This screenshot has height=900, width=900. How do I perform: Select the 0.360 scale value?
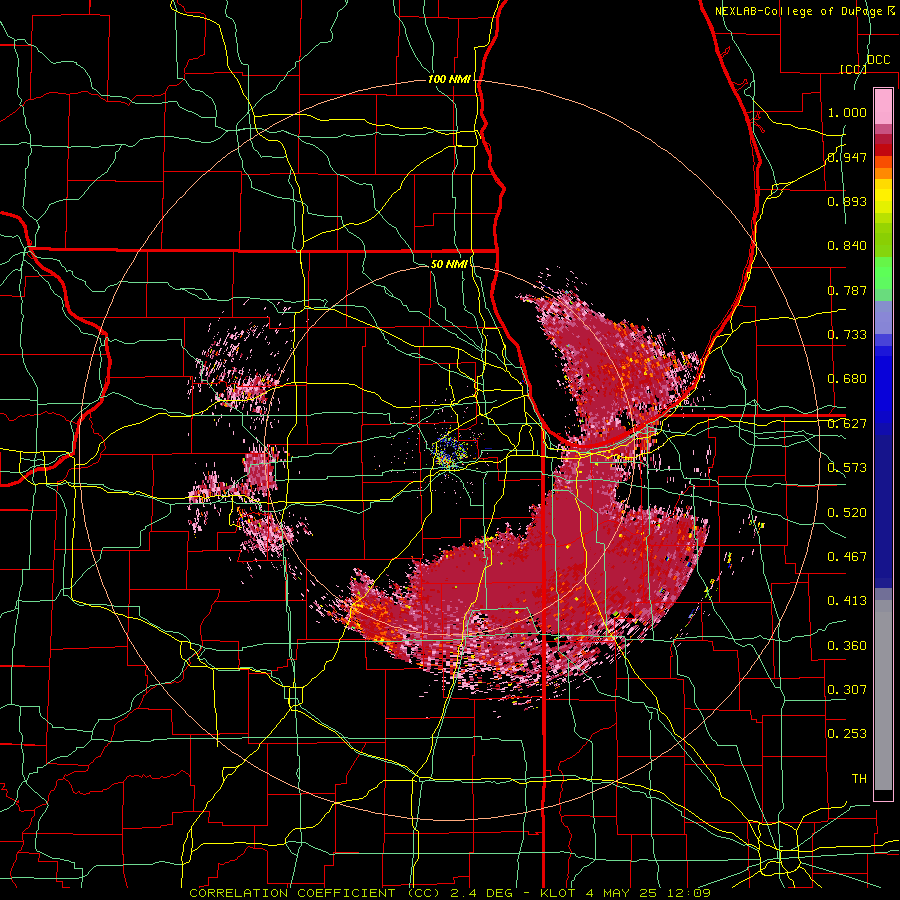pyautogui.click(x=847, y=646)
